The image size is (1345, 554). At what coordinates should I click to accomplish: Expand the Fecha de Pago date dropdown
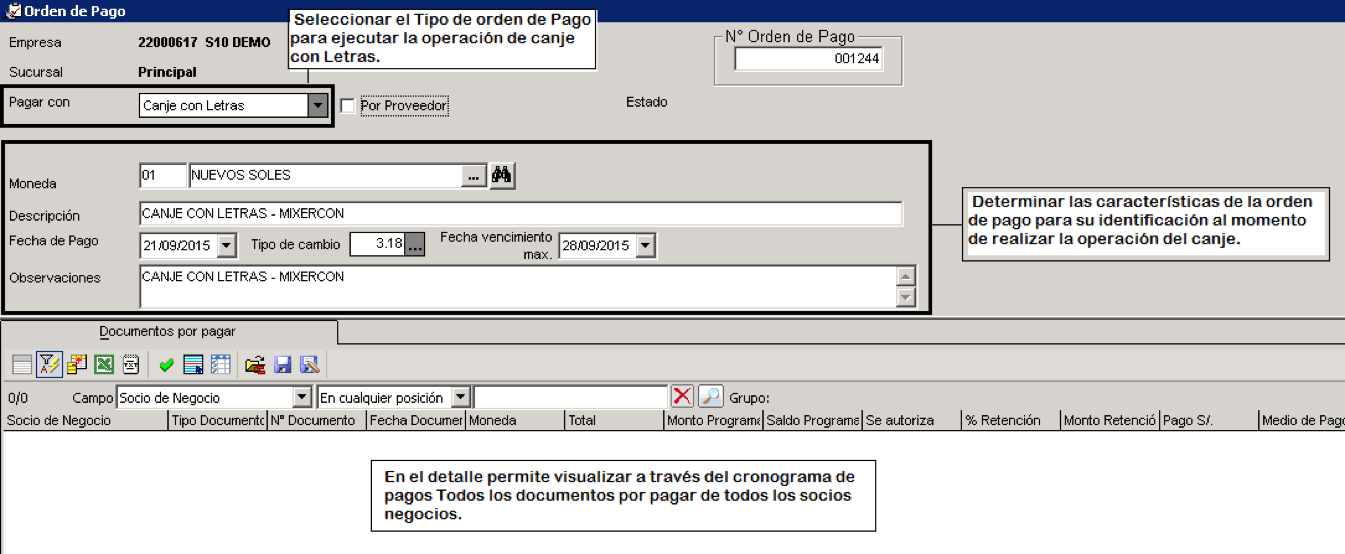pos(226,245)
